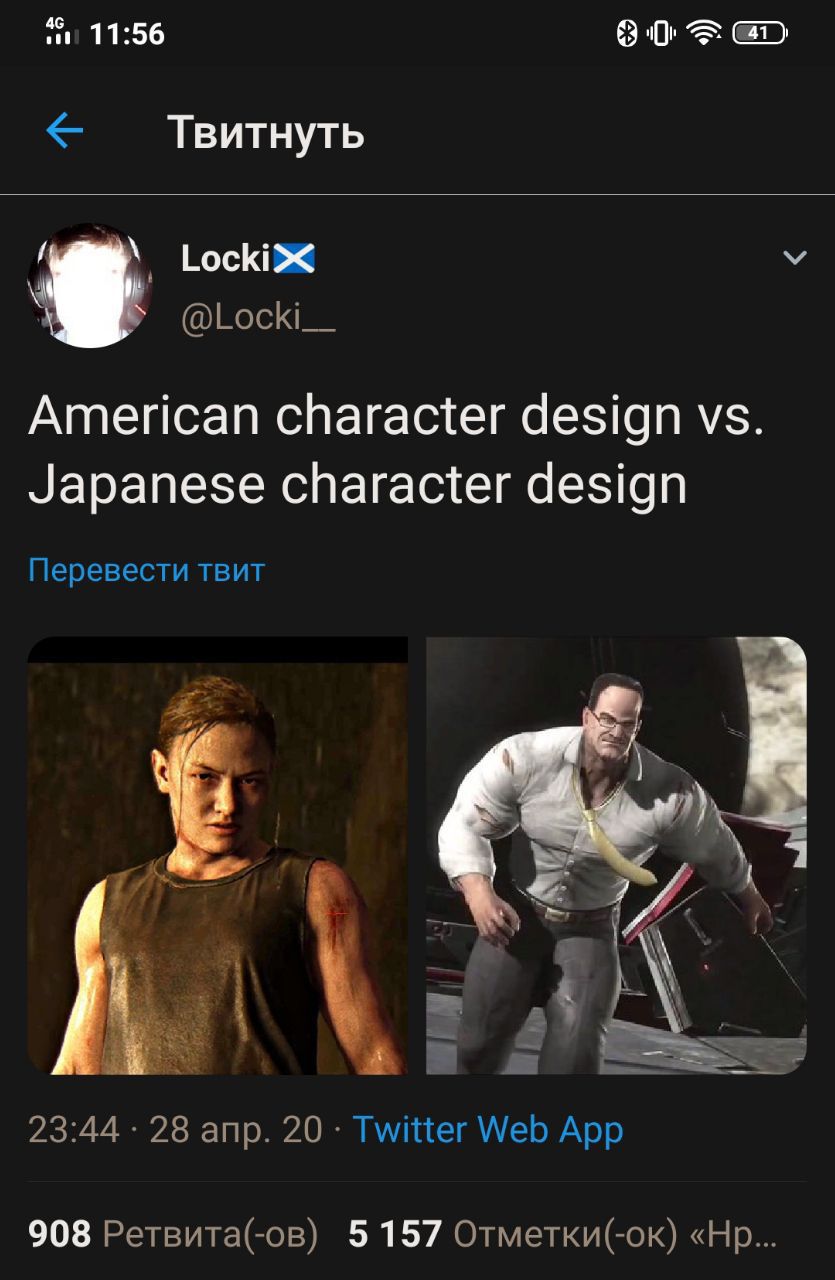Tap the Locki display name
Viewport: 835px width, 1280px height.
point(226,259)
